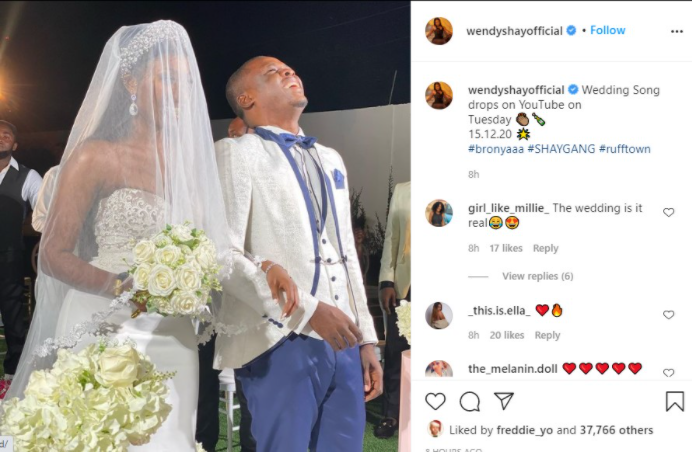The width and height of the screenshot is (692, 454).
Task: Follow wendyshayofficial account
Action: 608,30
